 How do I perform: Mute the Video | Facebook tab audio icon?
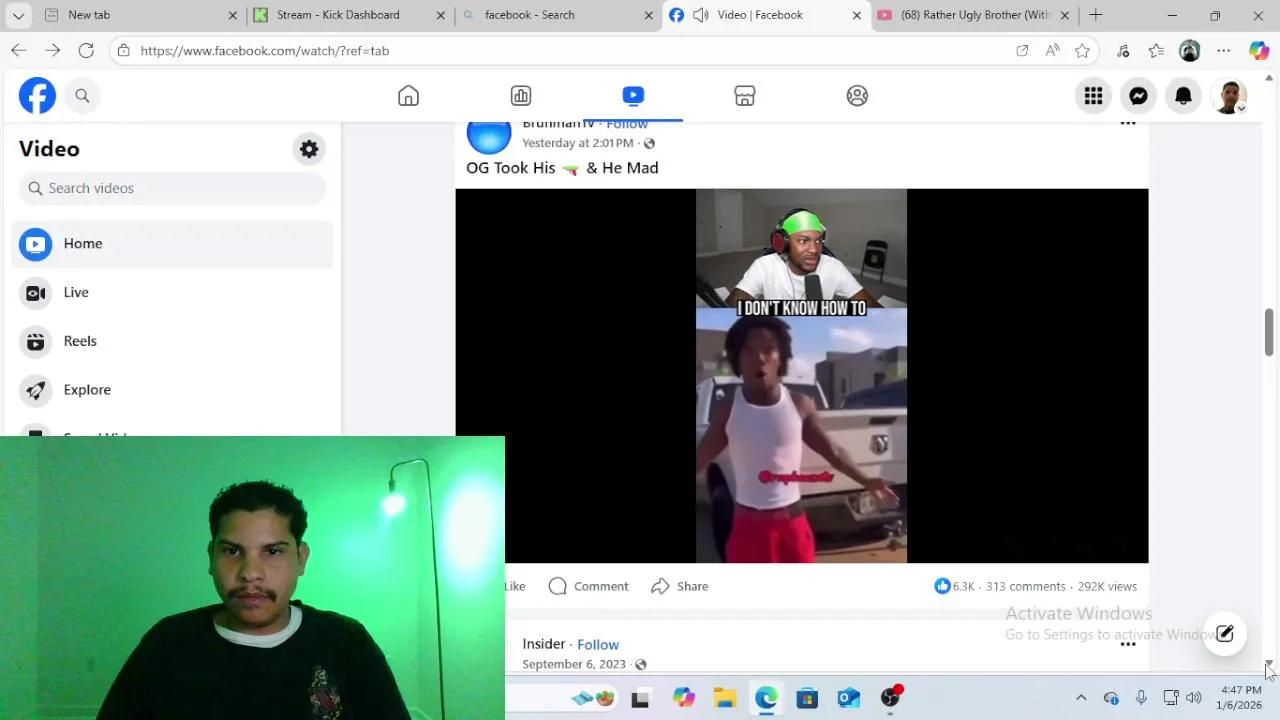pos(701,15)
